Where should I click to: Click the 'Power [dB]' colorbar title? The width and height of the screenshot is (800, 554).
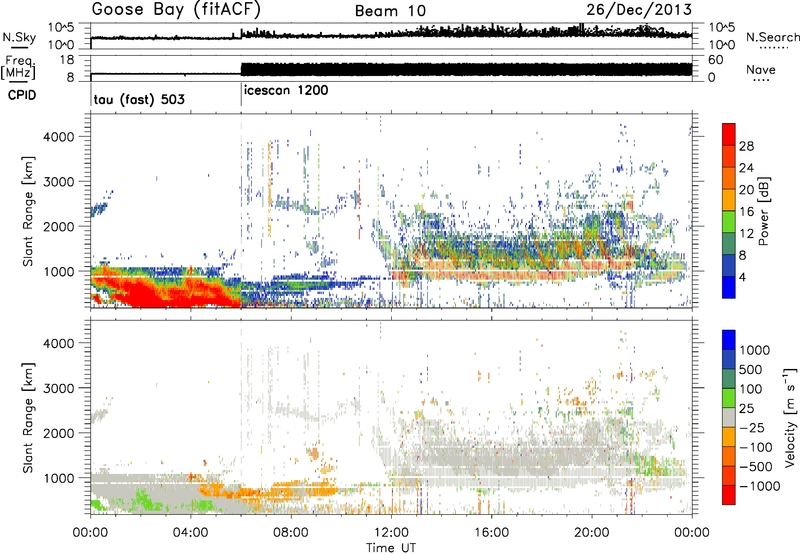pos(763,211)
